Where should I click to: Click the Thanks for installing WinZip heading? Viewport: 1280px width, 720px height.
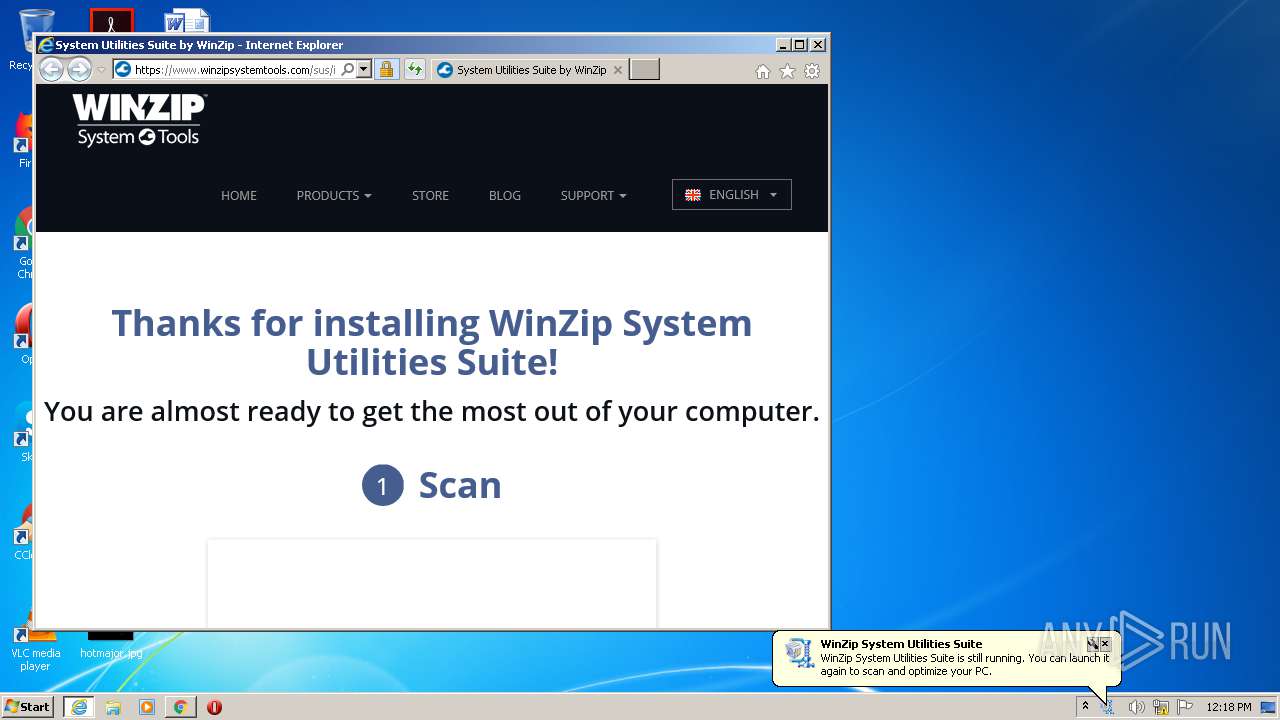[x=432, y=342]
